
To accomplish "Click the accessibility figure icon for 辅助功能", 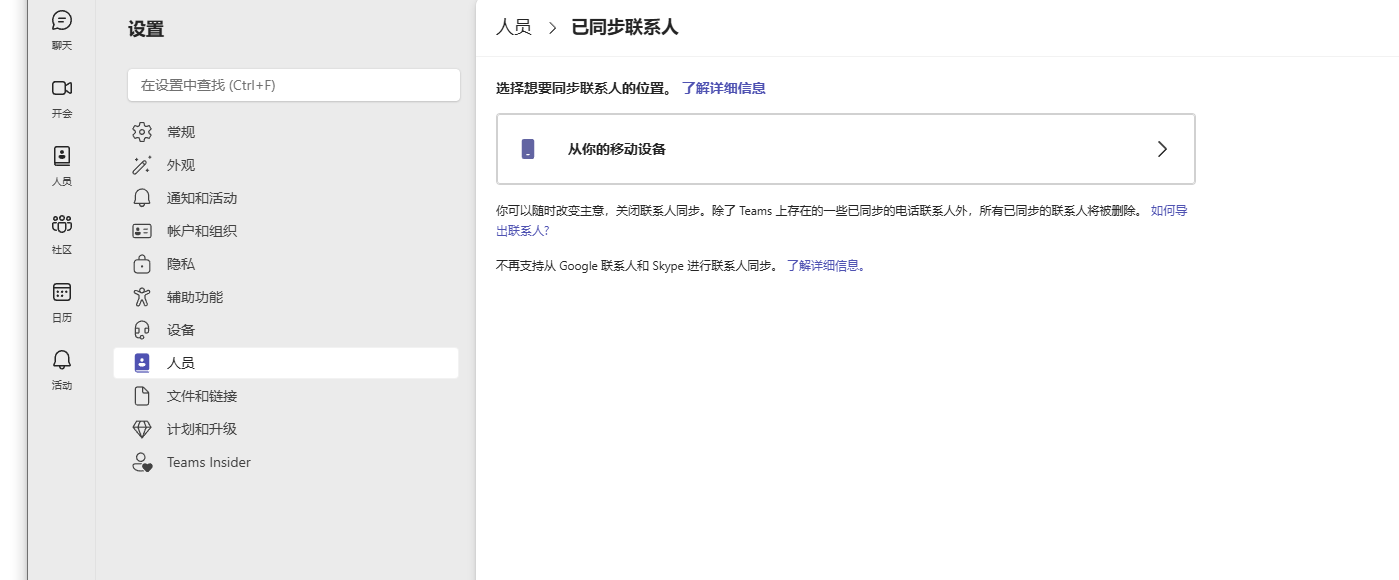I will point(142,297).
